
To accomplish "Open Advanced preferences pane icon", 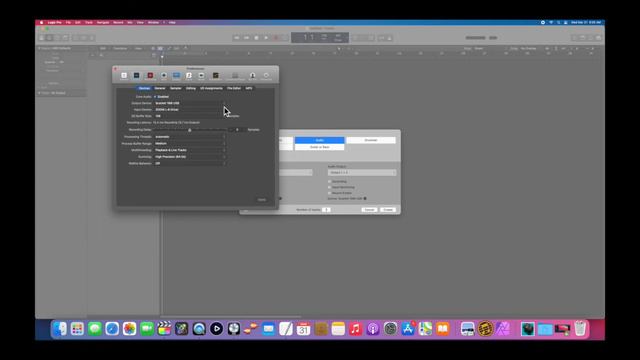I will (266, 76).
